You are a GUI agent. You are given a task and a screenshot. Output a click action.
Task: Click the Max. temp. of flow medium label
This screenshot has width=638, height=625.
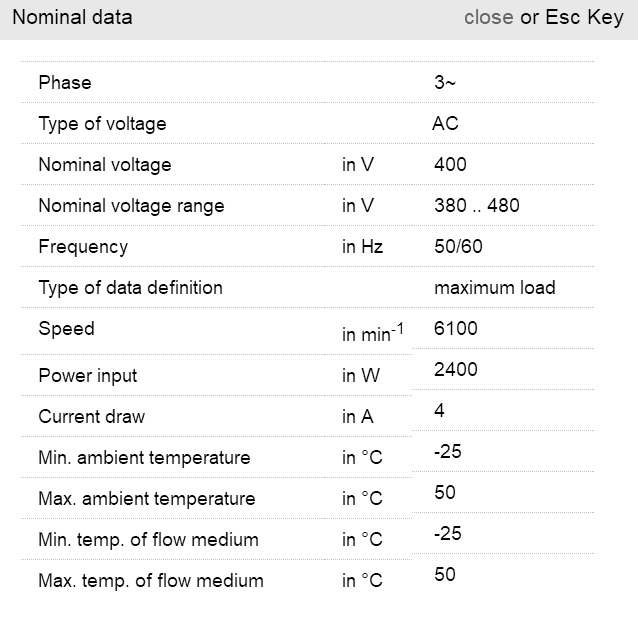pos(150,581)
